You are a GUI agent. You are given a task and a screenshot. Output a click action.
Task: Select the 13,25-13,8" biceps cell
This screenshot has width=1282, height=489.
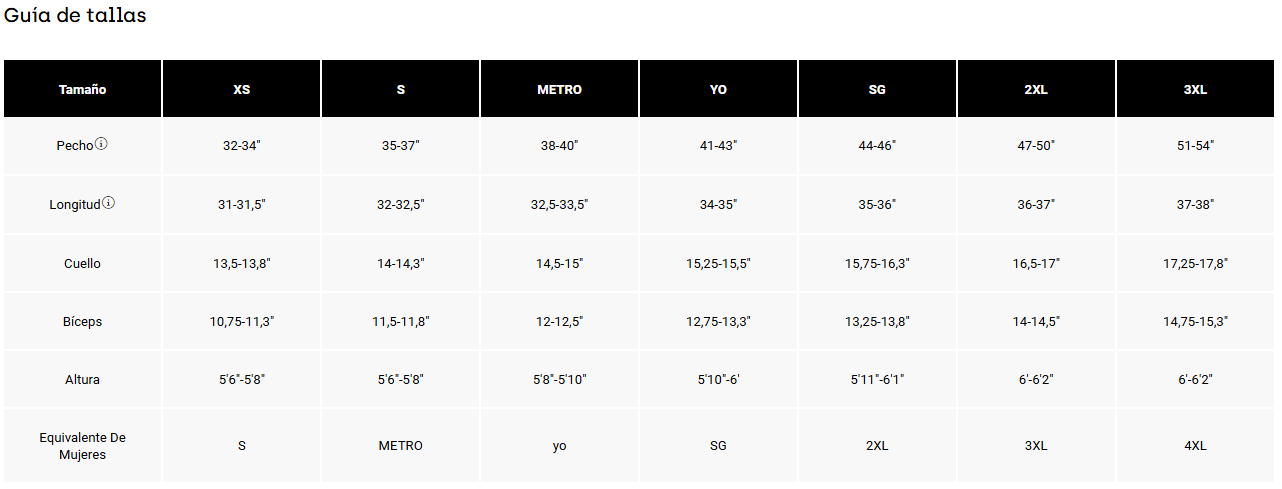[x=877, y=322]
